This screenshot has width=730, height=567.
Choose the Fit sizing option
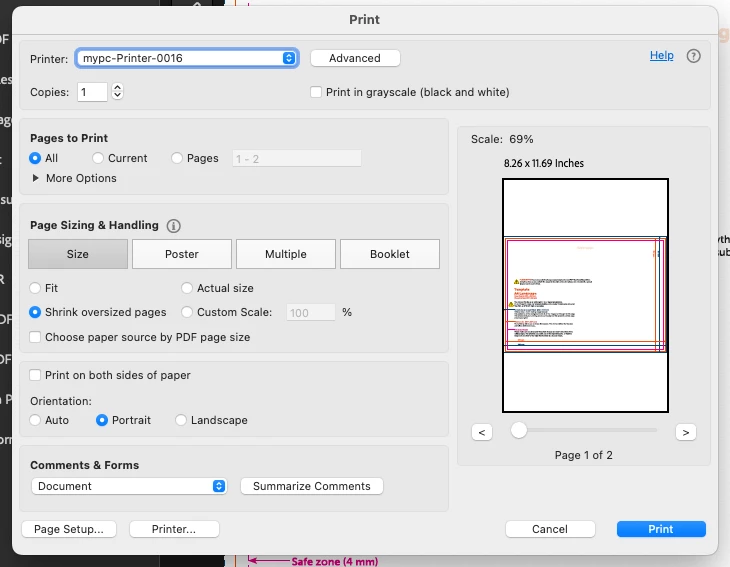[x=35, y=288]
